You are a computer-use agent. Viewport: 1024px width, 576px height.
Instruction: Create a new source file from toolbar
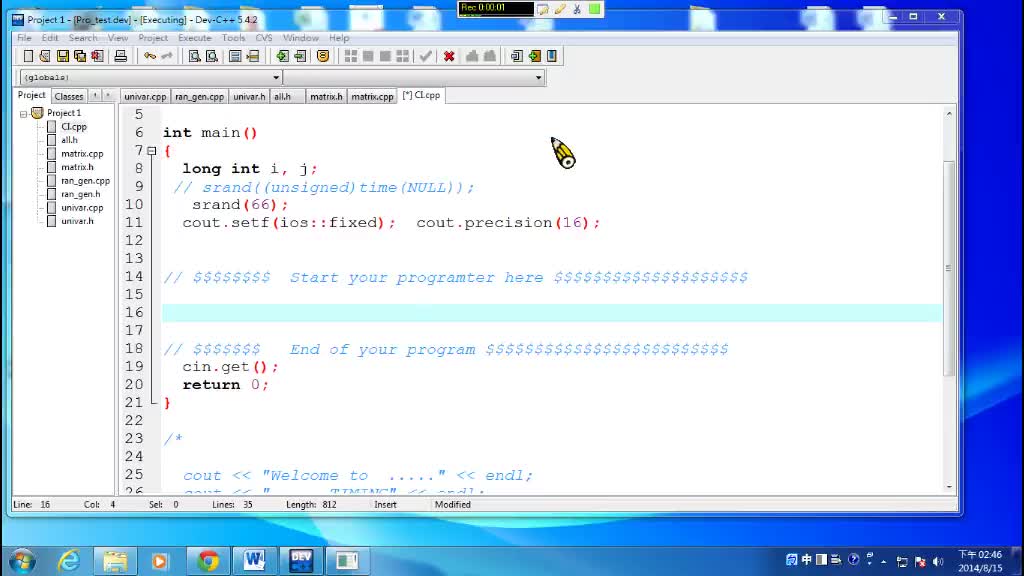pyautogui.click(x=28, y=56)
